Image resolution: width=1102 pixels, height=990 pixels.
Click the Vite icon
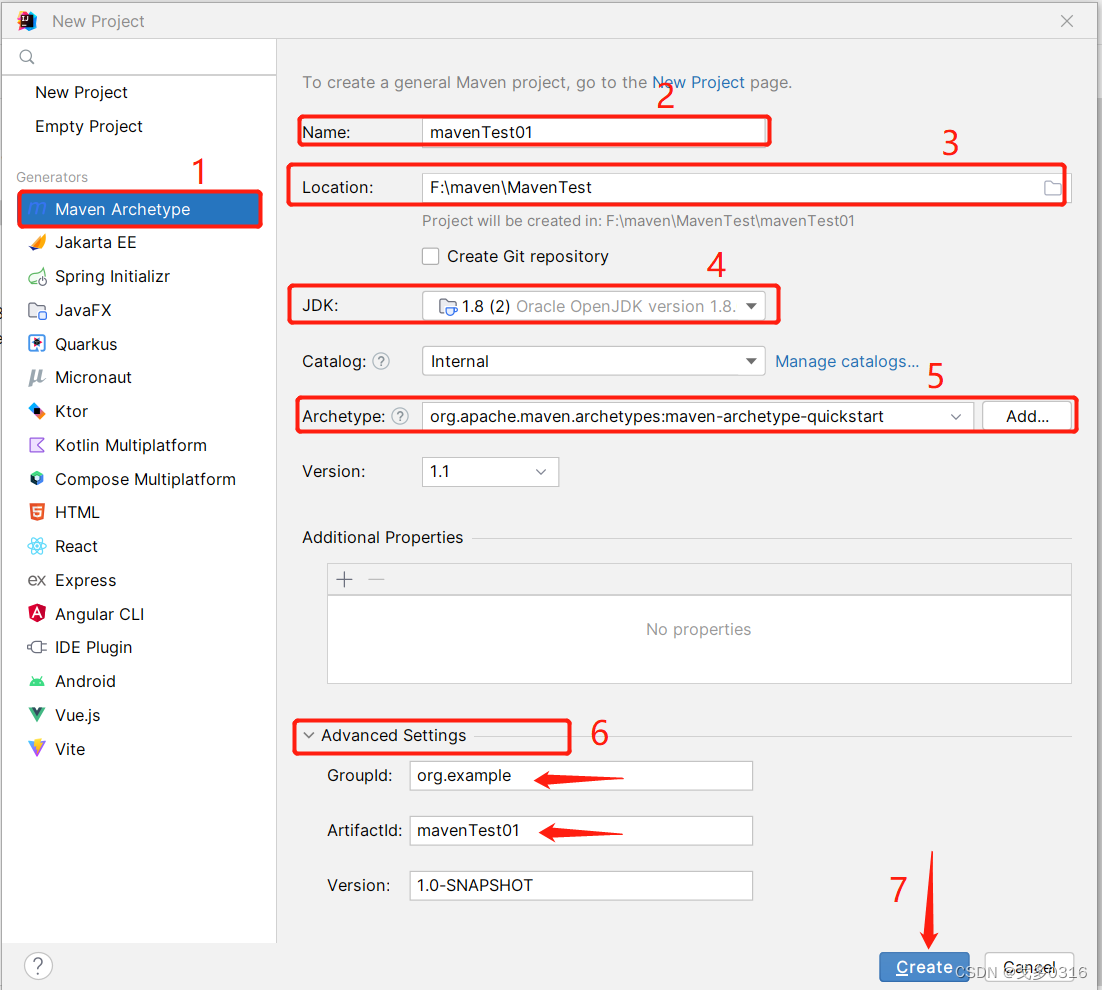pos(37,748)
